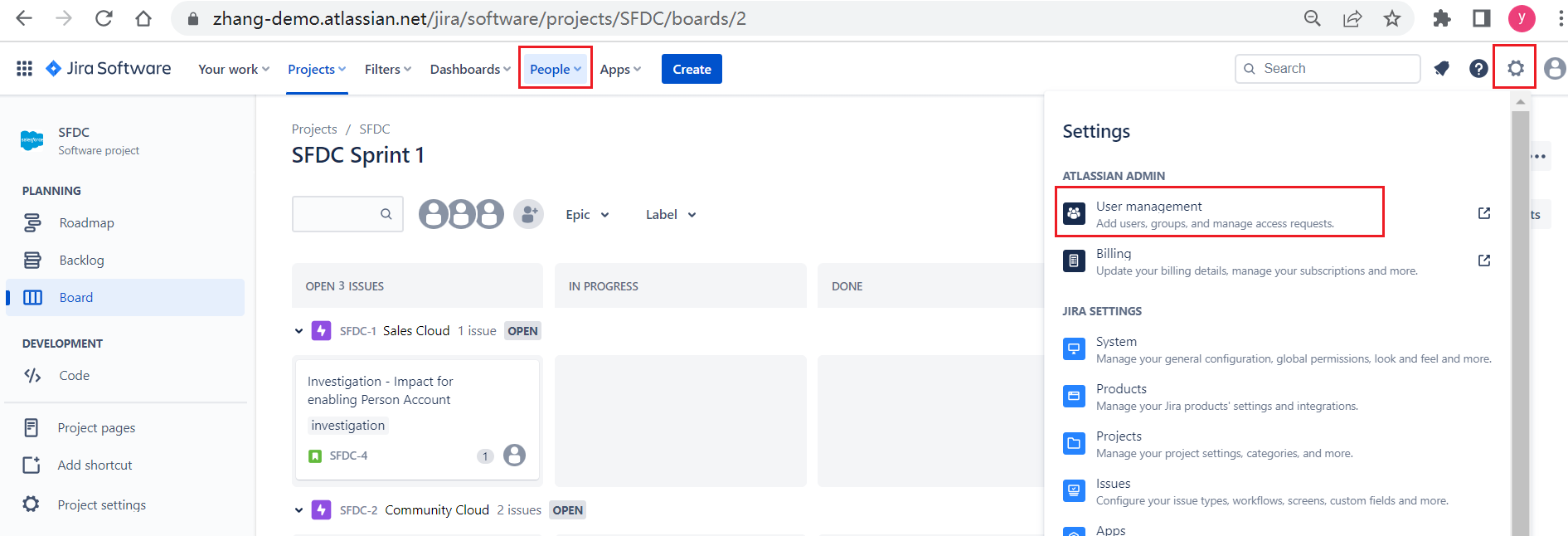The height and width of the screenshot is (536, 1568).
Task: Click the browser zoom magnifier icon
Action: point(1313,18)
